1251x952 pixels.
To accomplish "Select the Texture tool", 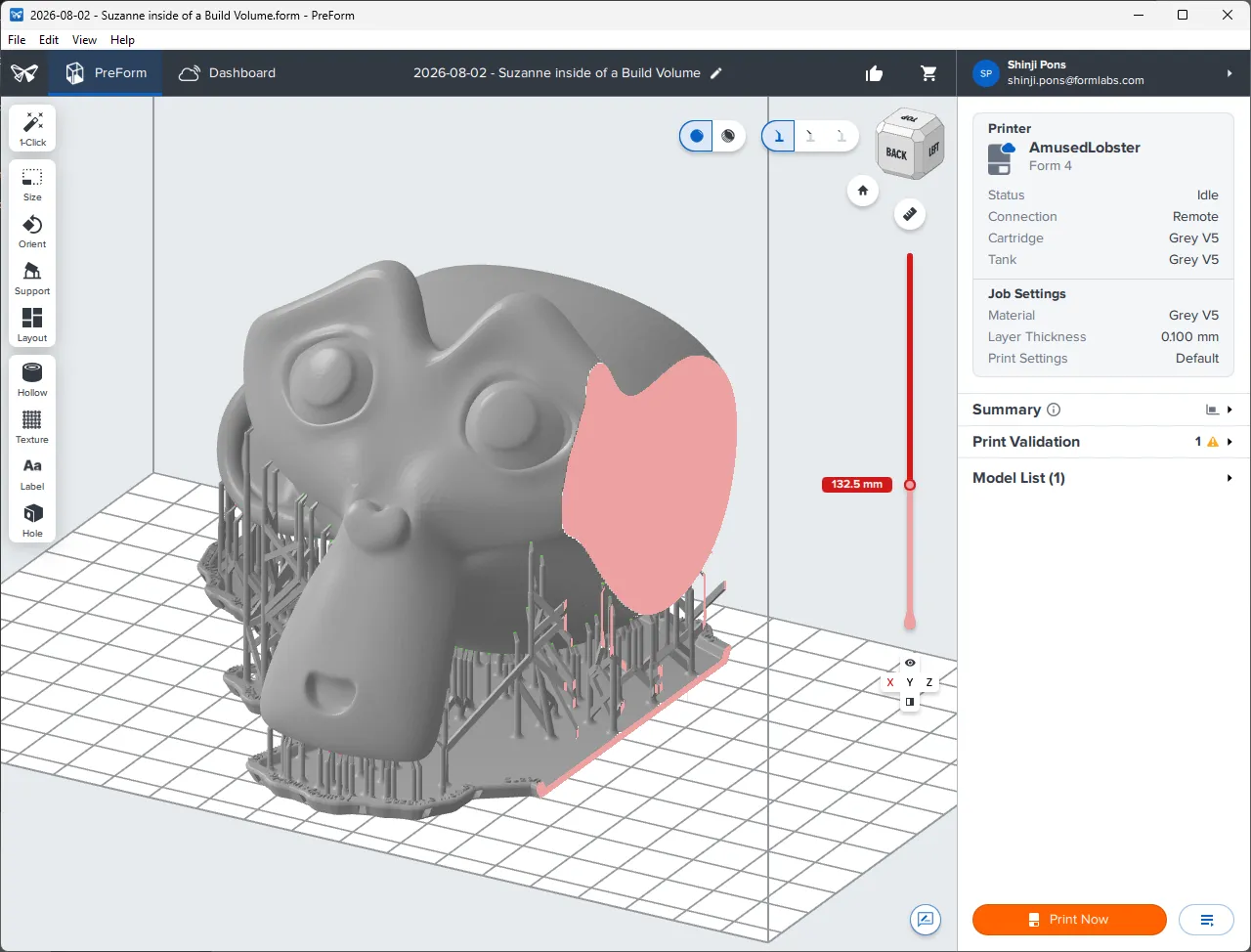I will click(x=32, y=426).
